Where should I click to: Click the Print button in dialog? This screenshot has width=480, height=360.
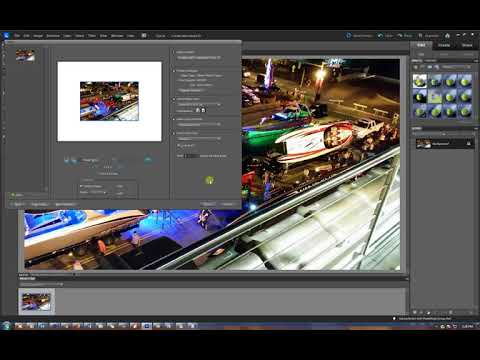[x=208, y=204]
